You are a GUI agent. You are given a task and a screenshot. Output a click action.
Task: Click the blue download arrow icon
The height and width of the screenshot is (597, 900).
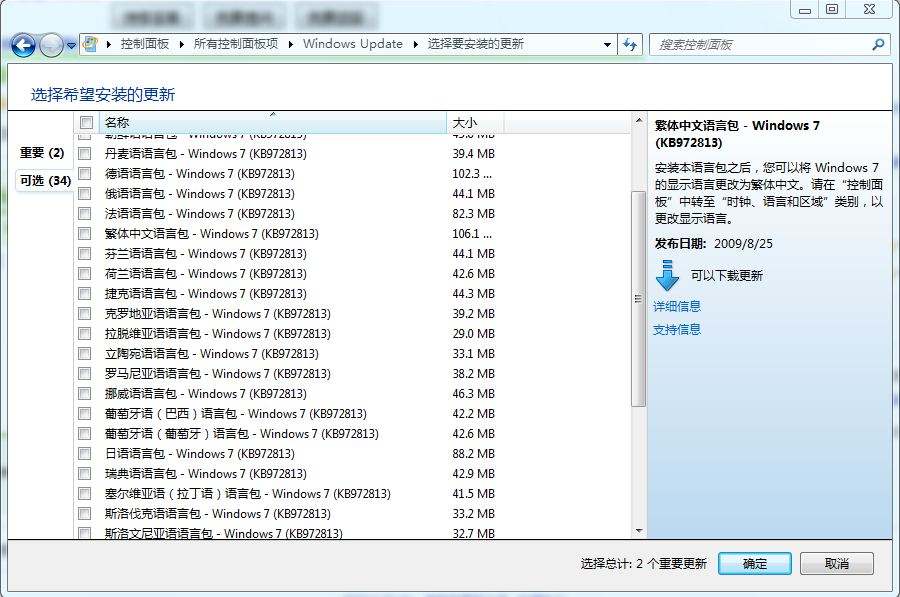pos(667,276)
